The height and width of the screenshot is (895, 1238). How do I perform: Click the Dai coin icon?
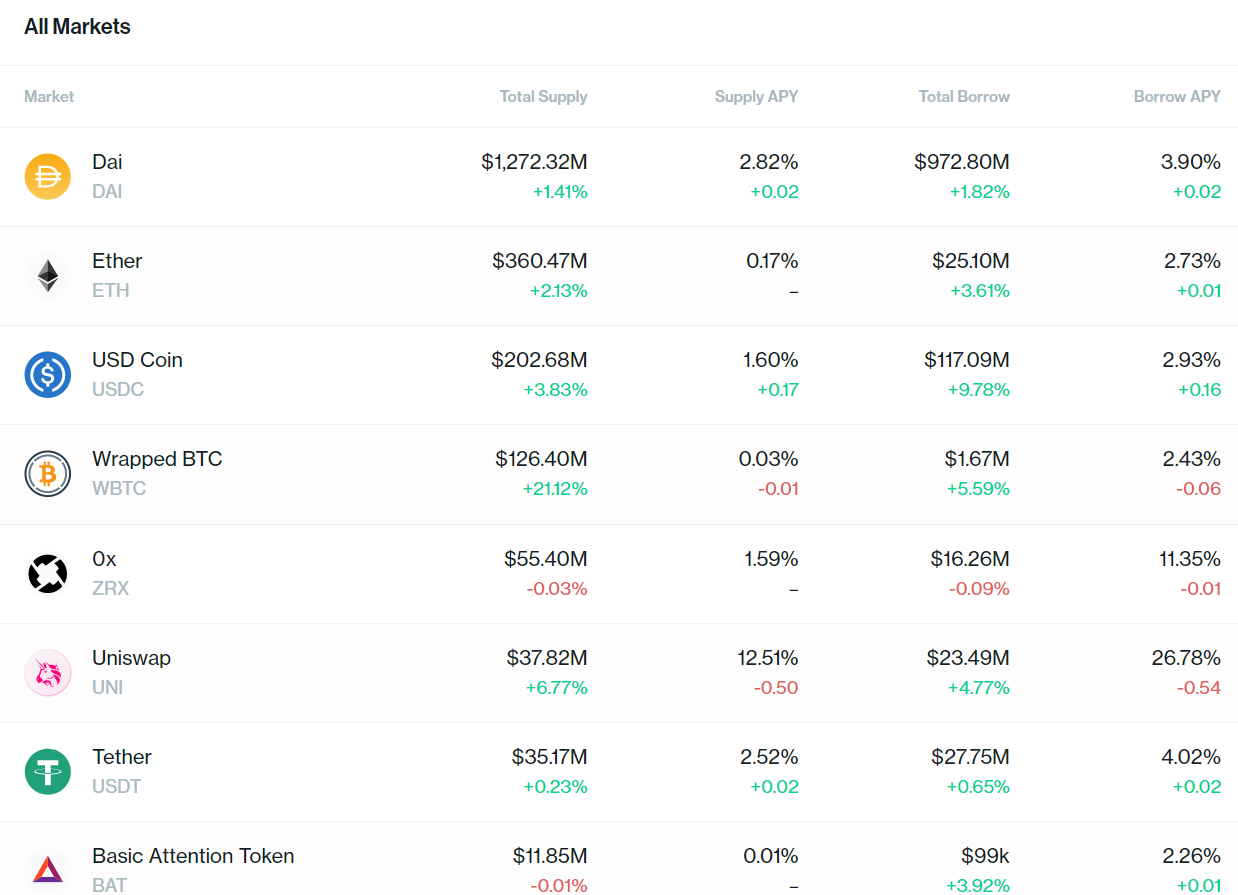coord(48,176)
